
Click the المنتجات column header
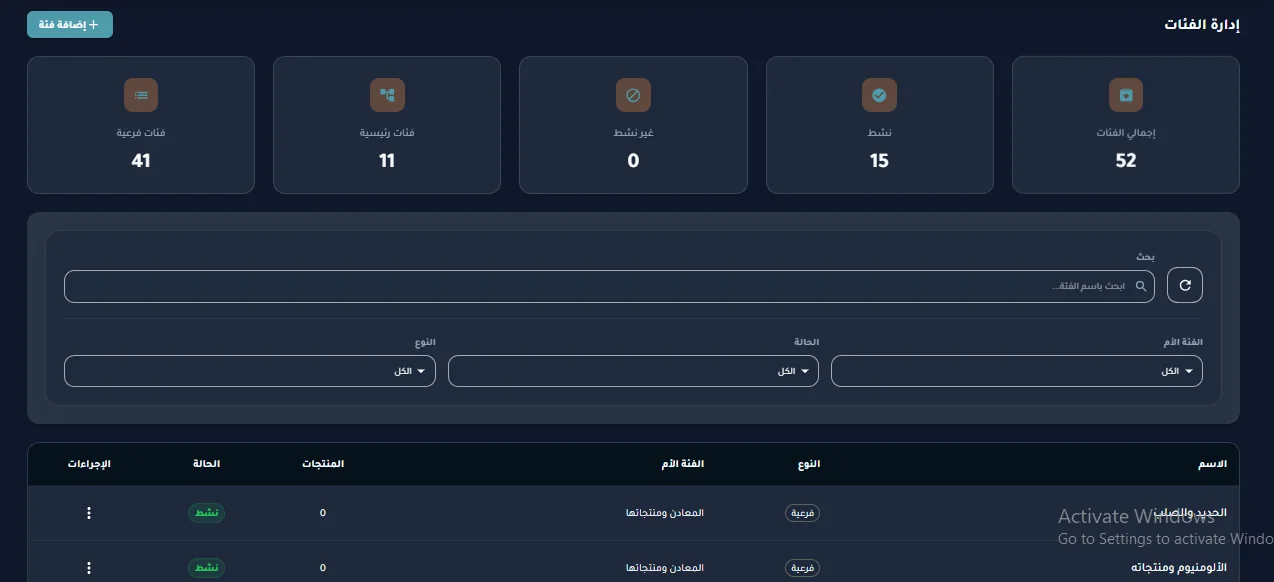coord(323,464)
